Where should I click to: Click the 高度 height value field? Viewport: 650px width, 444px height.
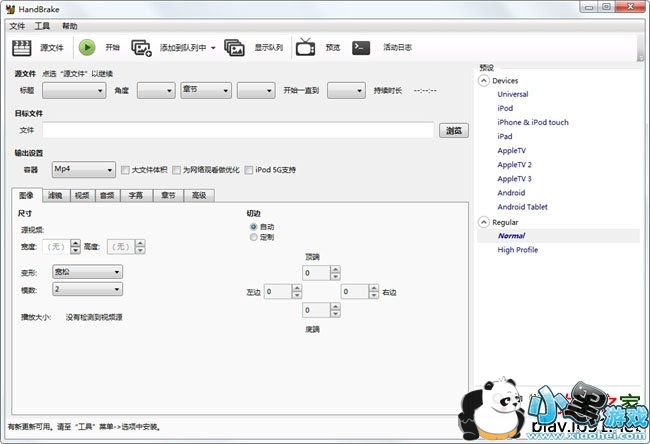tap(121, 247)
